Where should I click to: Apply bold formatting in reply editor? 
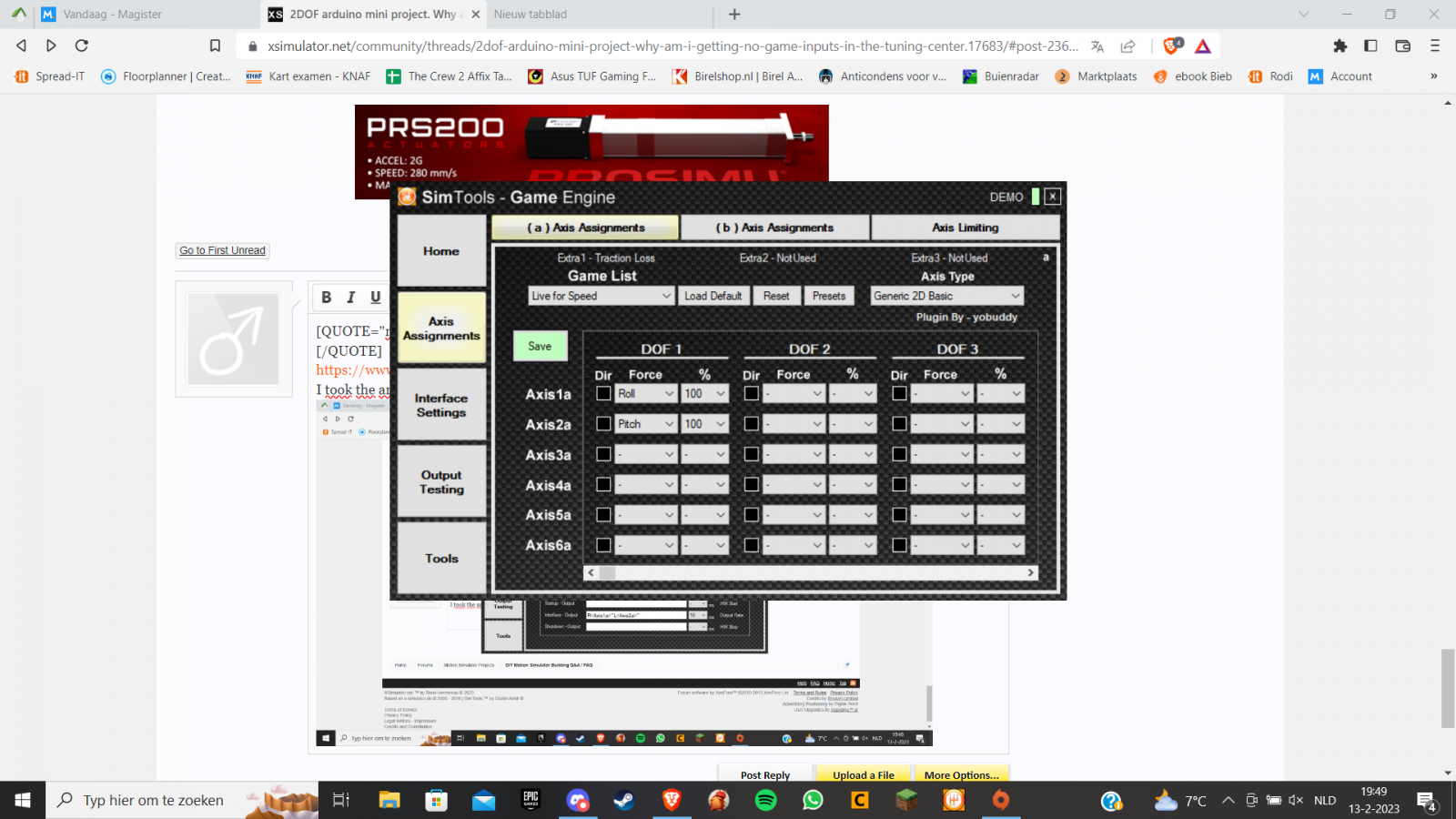pos(326,298)
